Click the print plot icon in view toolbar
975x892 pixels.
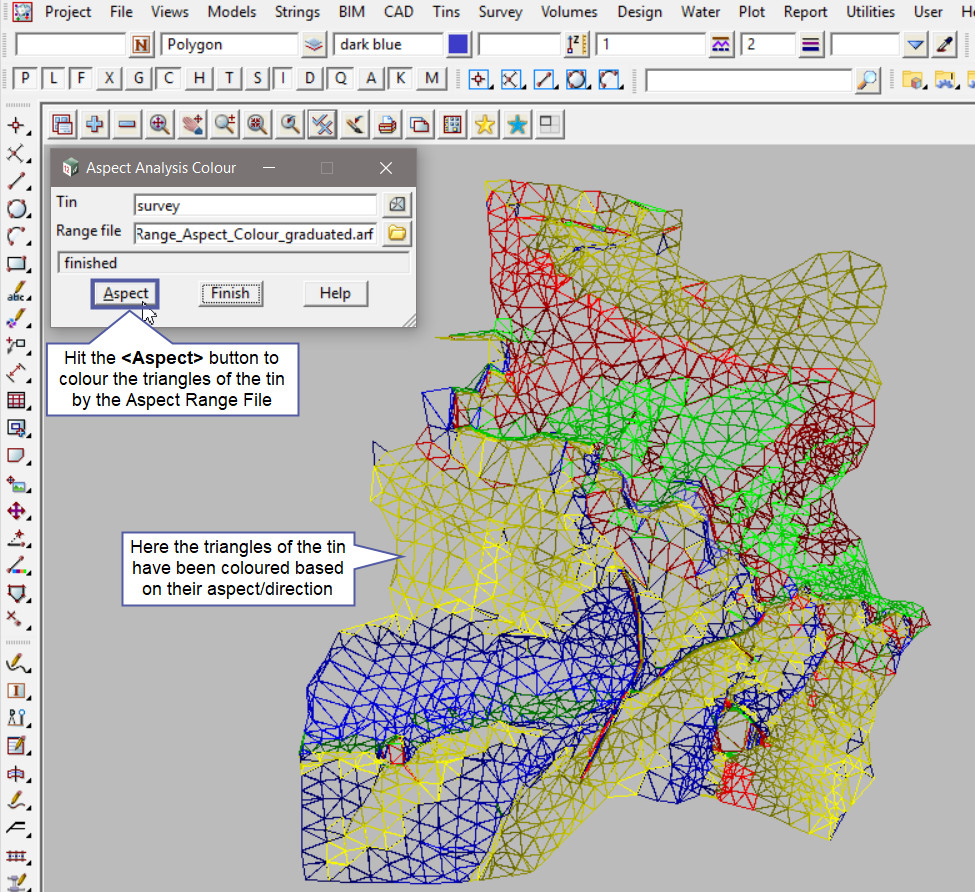coord(388,125)
